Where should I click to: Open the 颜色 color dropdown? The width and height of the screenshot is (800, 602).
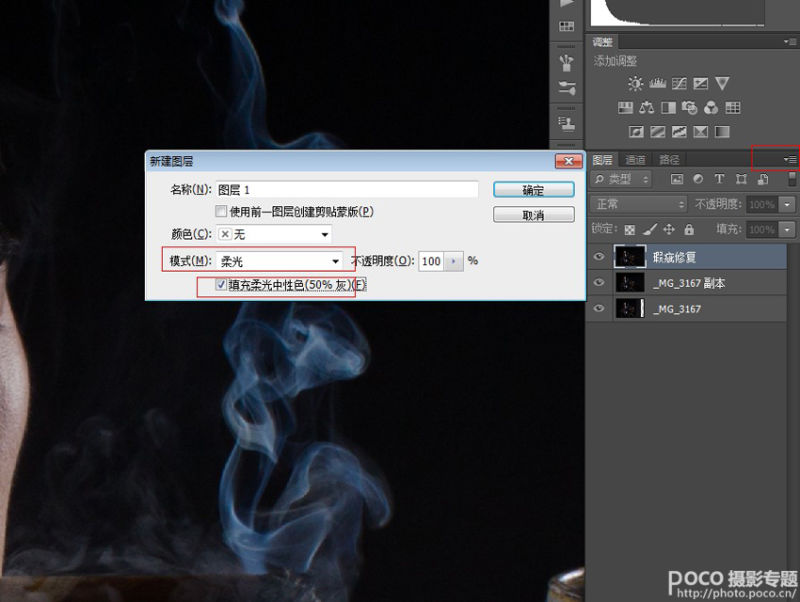coord(274,235)
